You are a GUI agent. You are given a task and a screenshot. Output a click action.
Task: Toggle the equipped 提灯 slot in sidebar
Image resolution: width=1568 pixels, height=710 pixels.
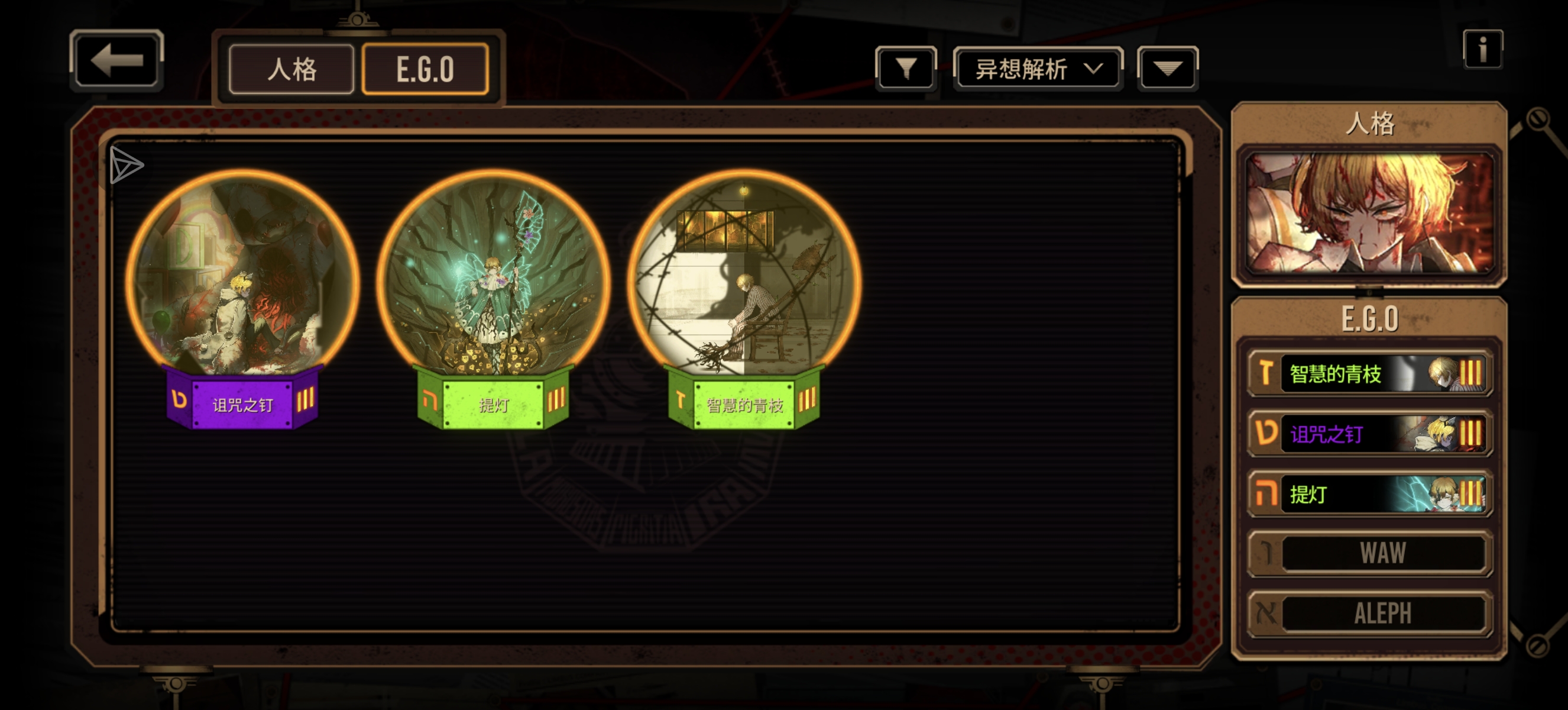point(1369,494)
